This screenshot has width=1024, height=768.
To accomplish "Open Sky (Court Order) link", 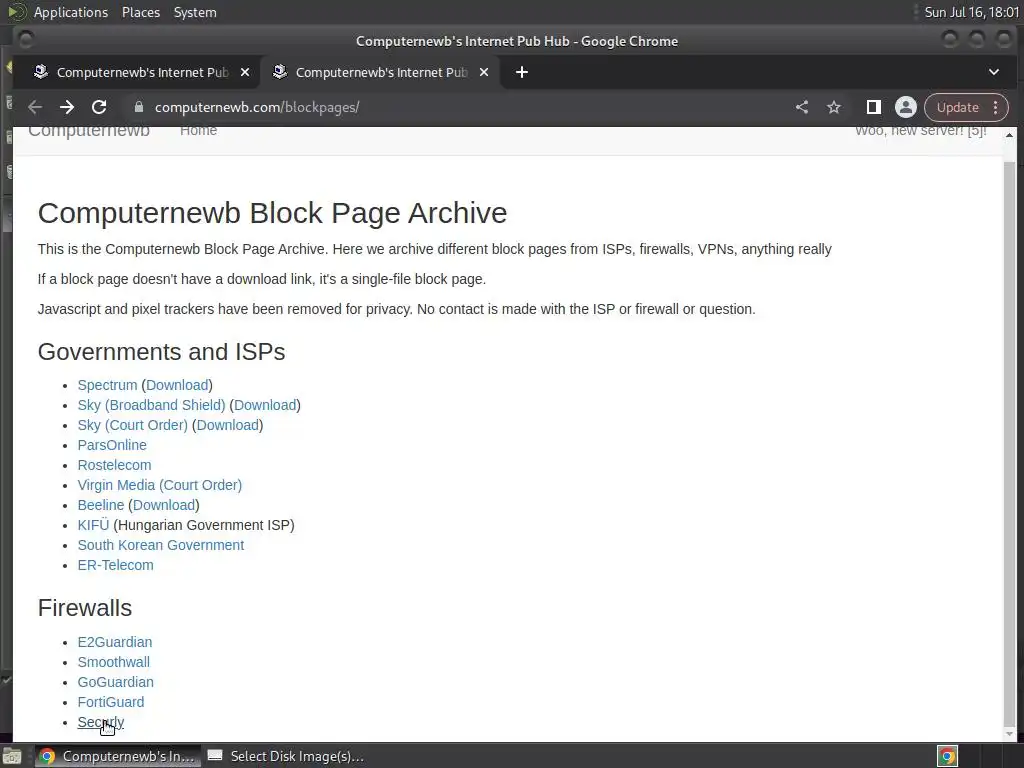I will pyautogui.click(x=133, y=425).
